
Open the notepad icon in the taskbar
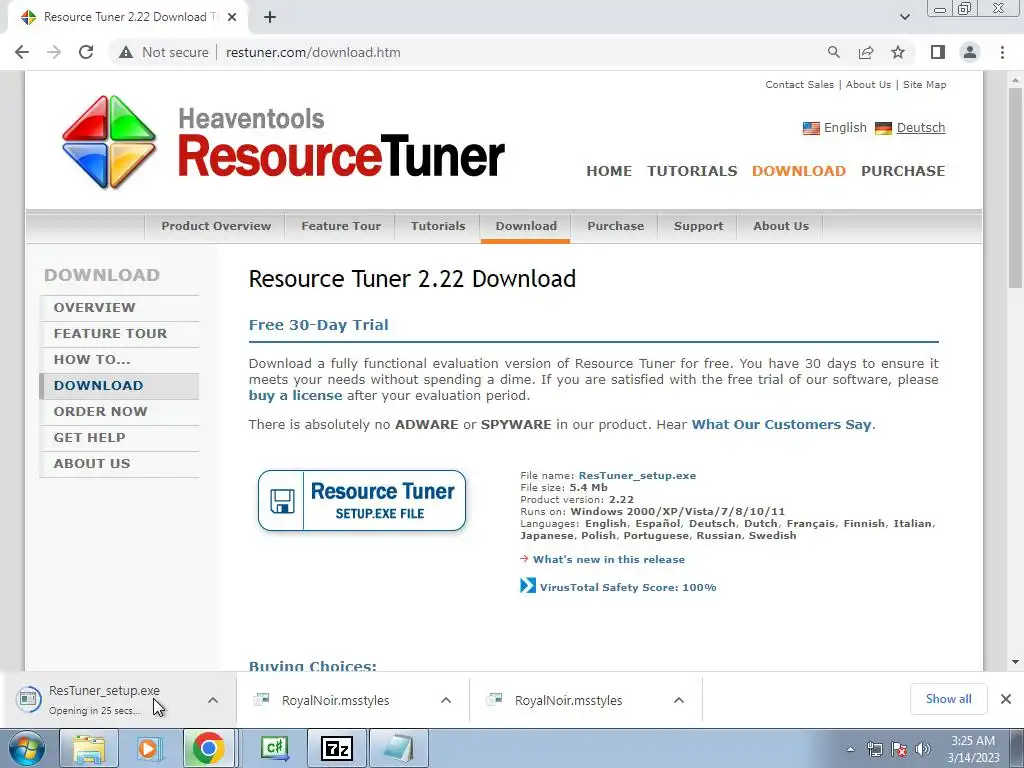(398, 748)
